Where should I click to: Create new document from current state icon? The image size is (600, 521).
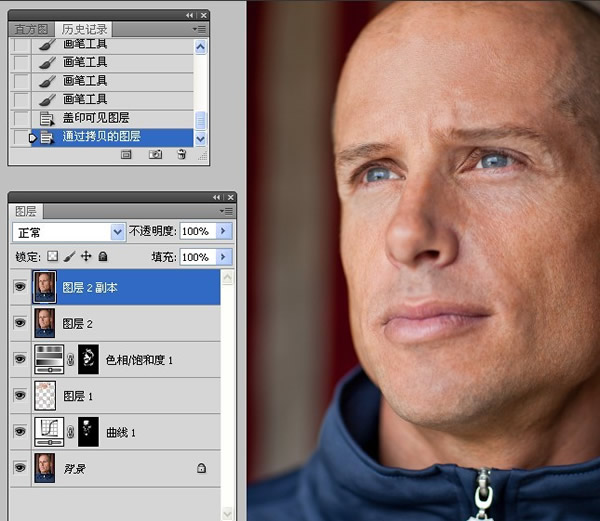126,155
